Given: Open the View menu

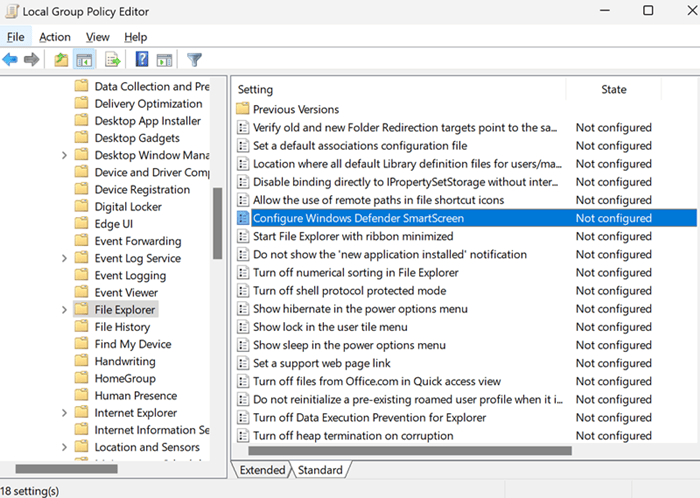Looking at the screenshot, I should pos(97,37).
